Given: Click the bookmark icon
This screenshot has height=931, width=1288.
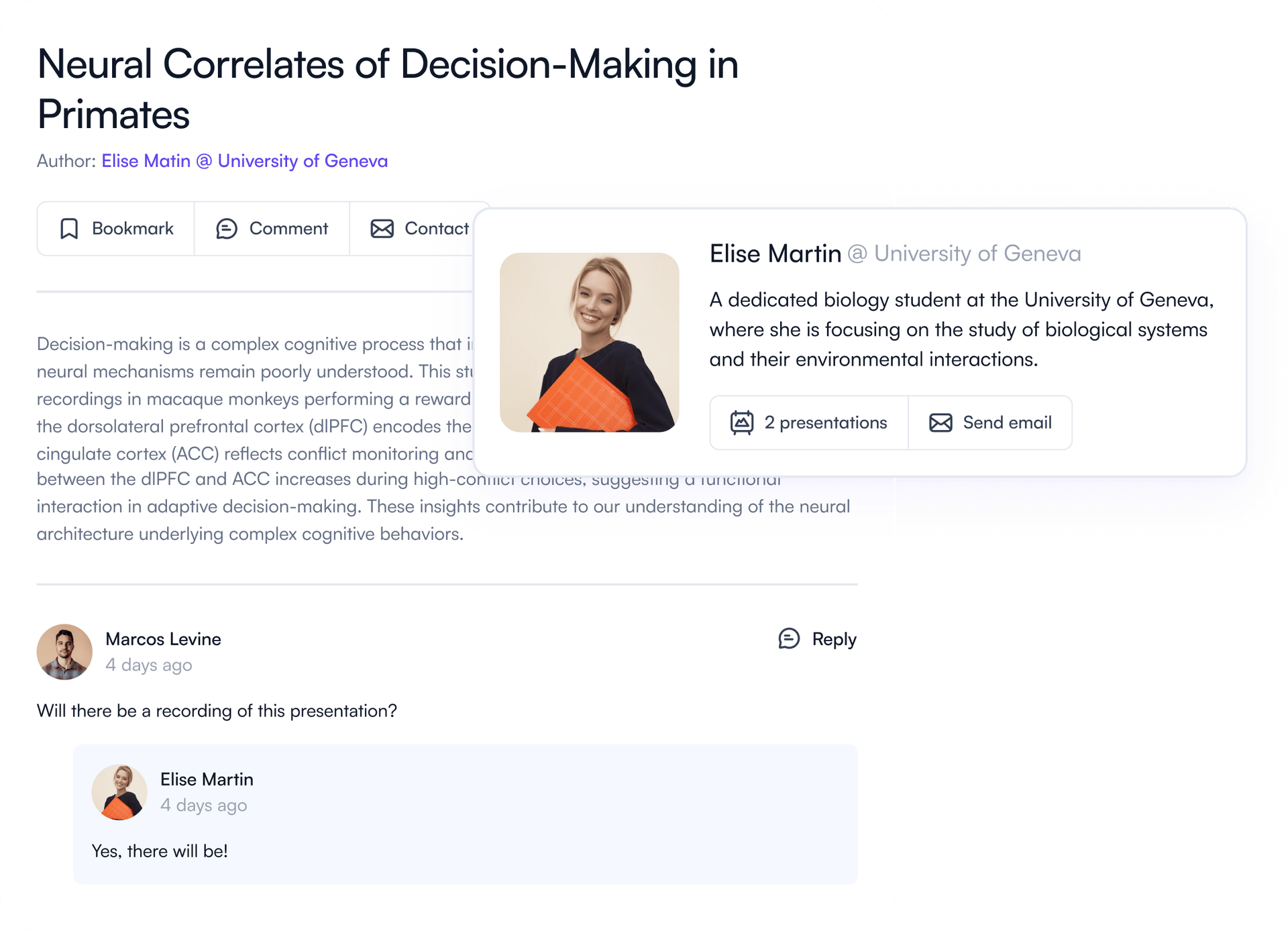Looking at the screenshot, I should (x=69, y=229).
